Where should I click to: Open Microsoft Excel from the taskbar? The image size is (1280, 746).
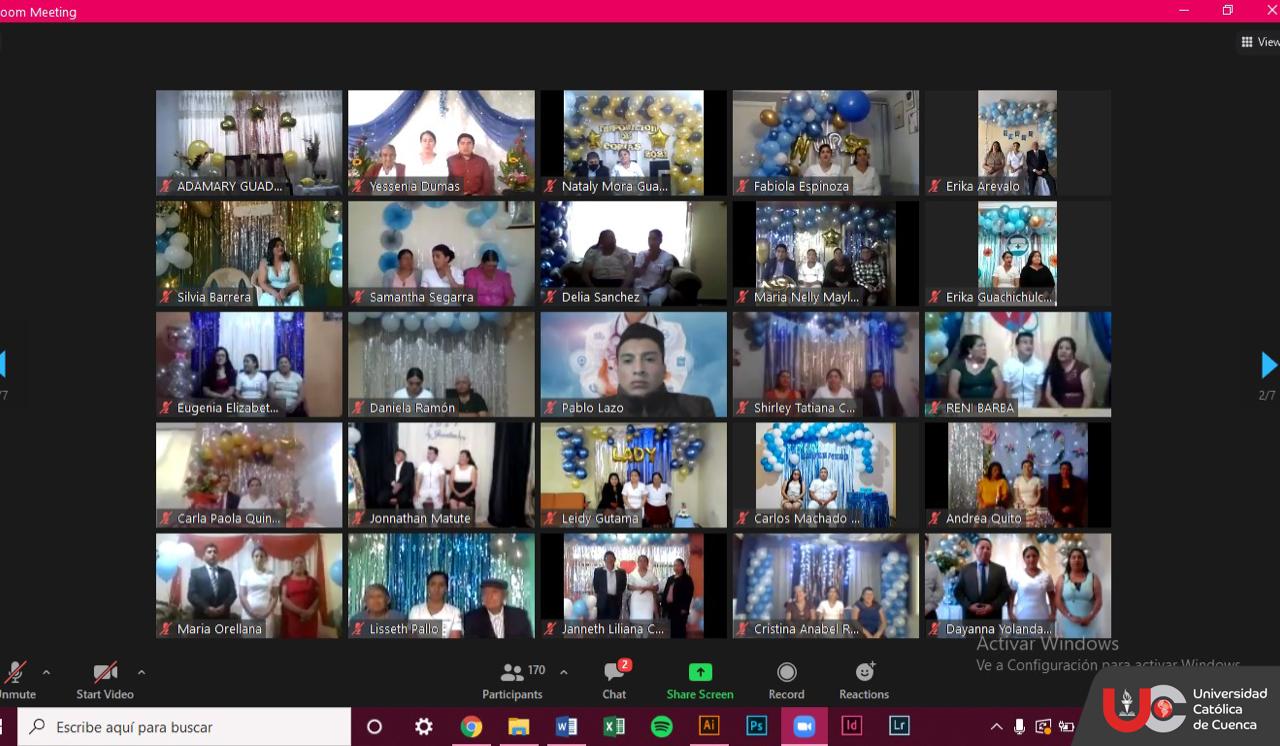tap(614, 727)
